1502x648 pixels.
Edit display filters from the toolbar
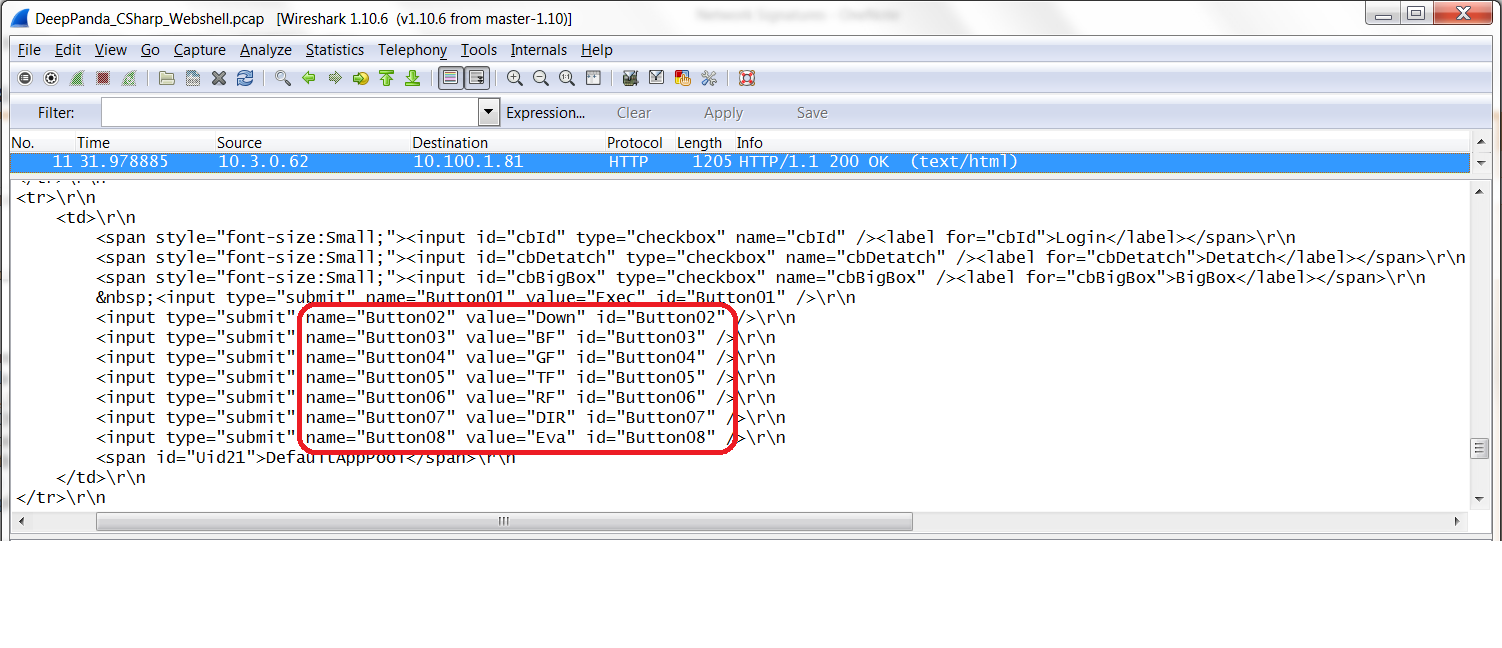(657, 78)
